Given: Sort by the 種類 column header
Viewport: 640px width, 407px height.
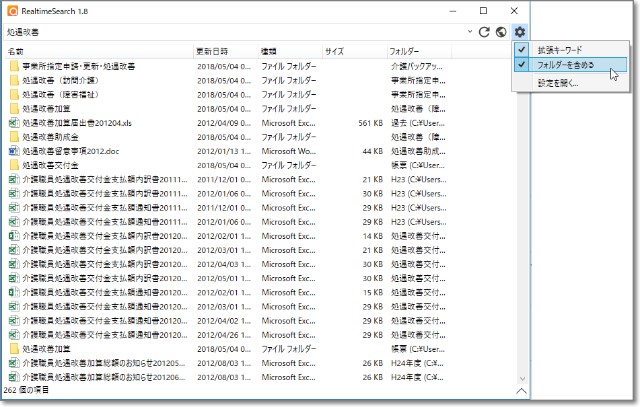Looking at the screenshot, I should click(270, 51).
